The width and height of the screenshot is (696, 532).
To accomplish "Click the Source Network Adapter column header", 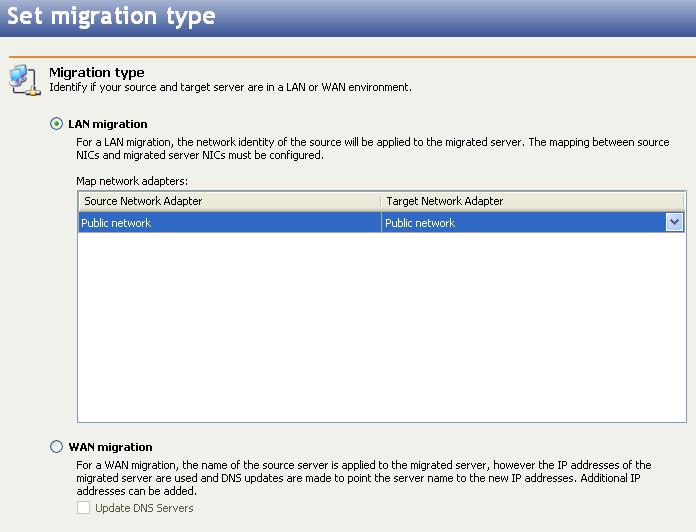I will point(229,201).
